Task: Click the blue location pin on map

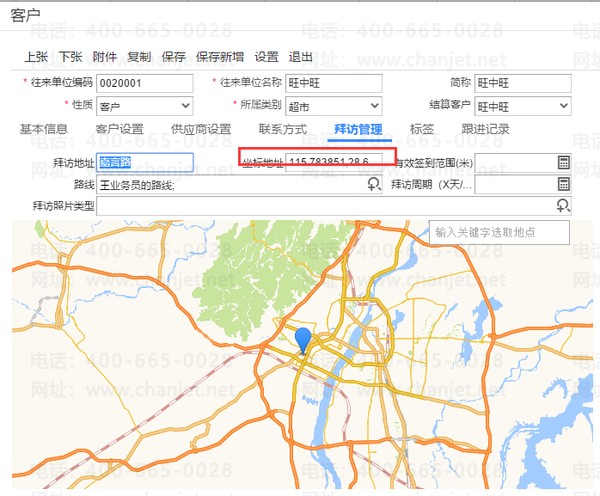Action: (x=303, y=340)
